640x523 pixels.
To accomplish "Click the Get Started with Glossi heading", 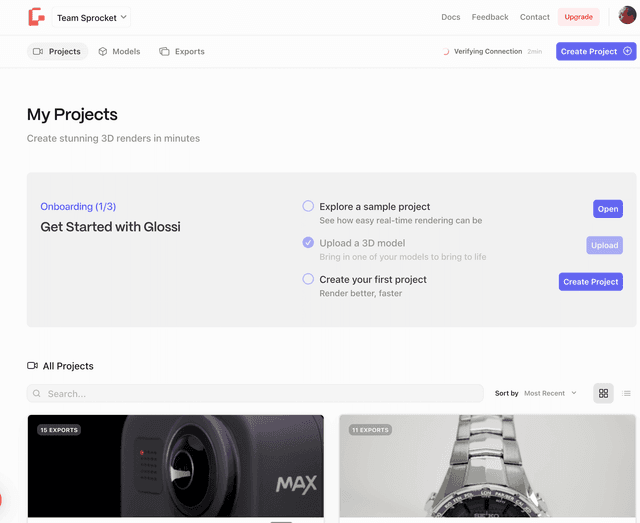I will pos(110,227).
